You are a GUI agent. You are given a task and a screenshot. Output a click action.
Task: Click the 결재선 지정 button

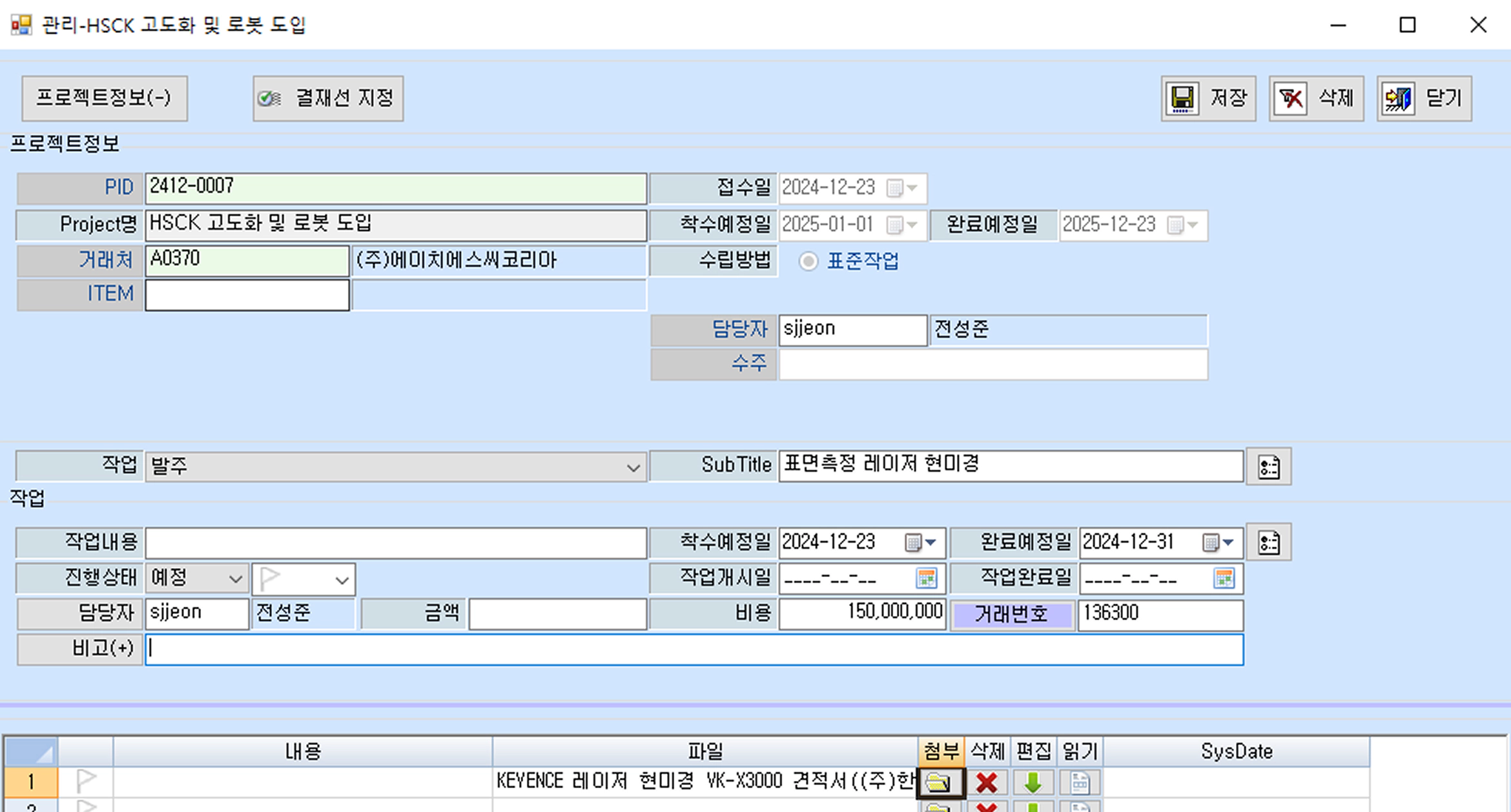[x=328, y=98]
